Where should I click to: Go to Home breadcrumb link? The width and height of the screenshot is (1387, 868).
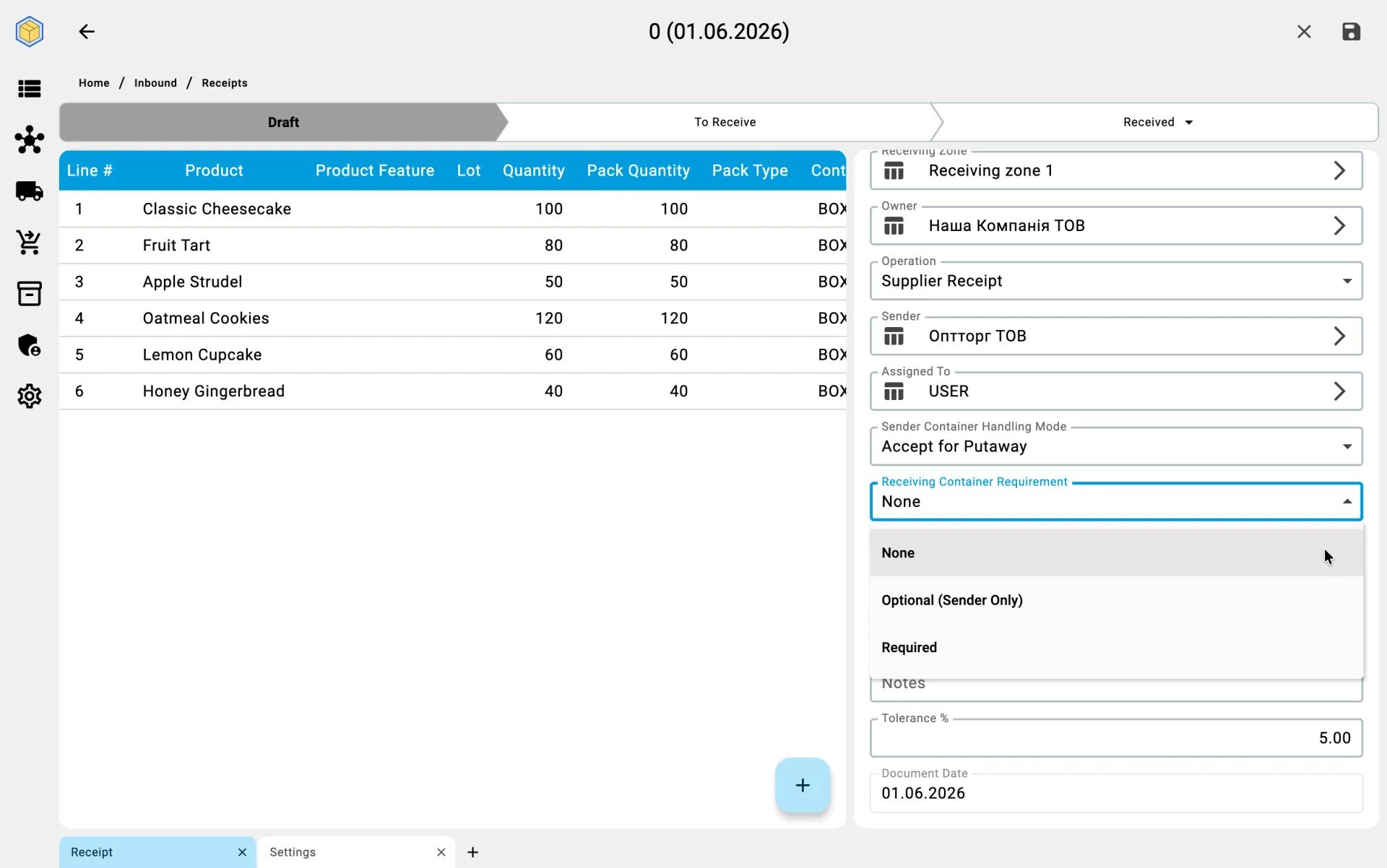[x=94, y=83]
